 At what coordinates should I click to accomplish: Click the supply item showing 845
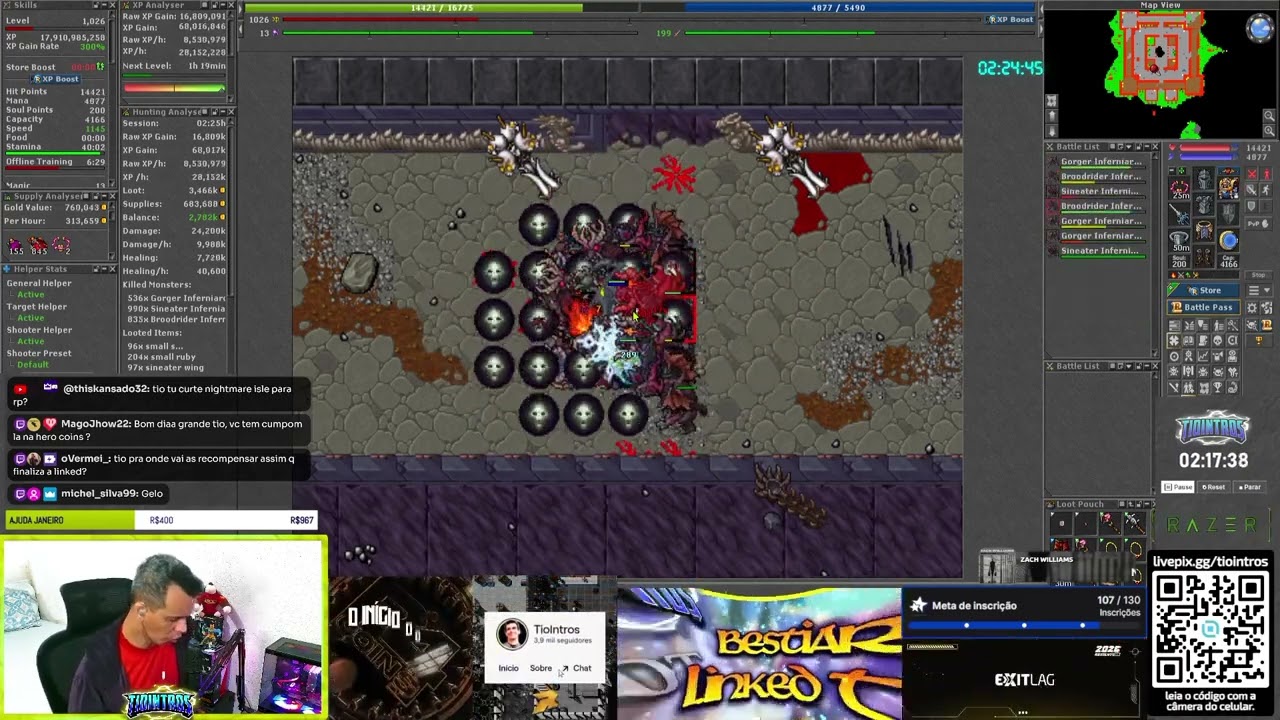39,245
